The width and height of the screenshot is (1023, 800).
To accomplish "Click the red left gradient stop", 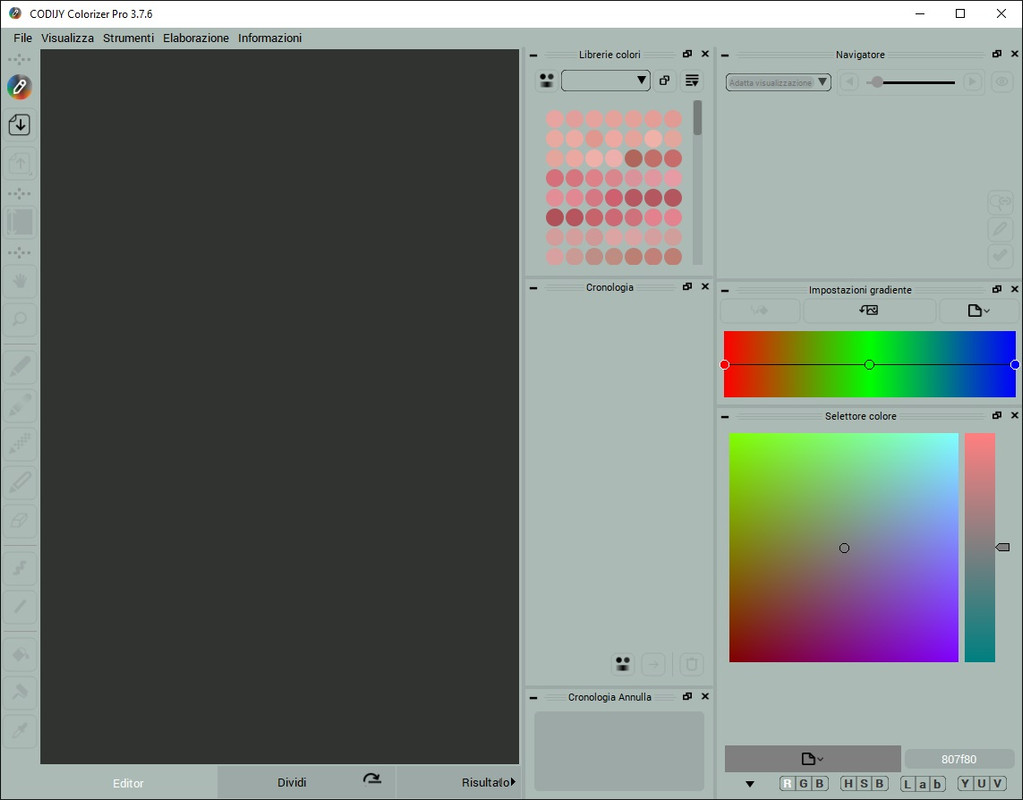I will (x=724, y=365).
